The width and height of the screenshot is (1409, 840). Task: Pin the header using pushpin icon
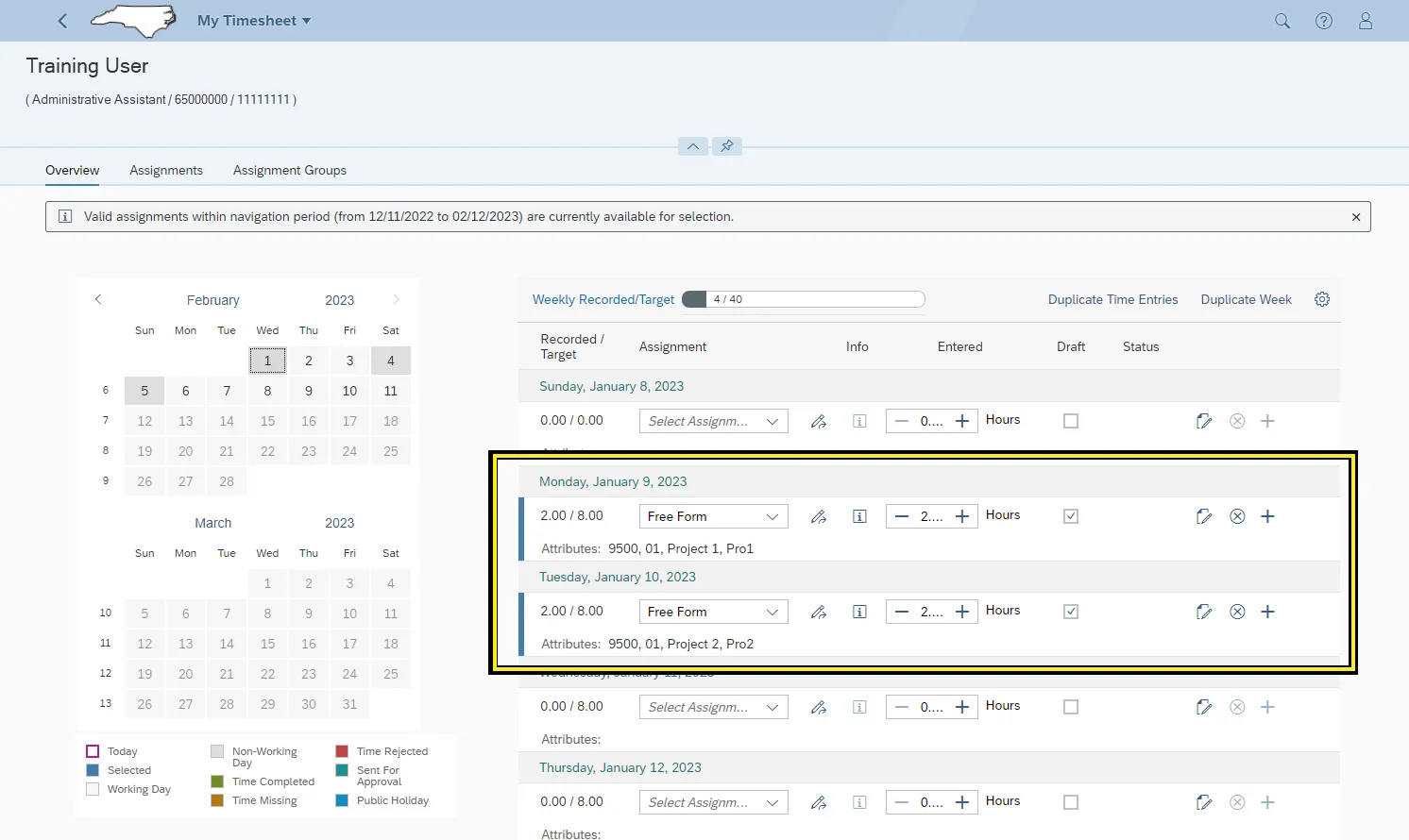click(727, 146)
